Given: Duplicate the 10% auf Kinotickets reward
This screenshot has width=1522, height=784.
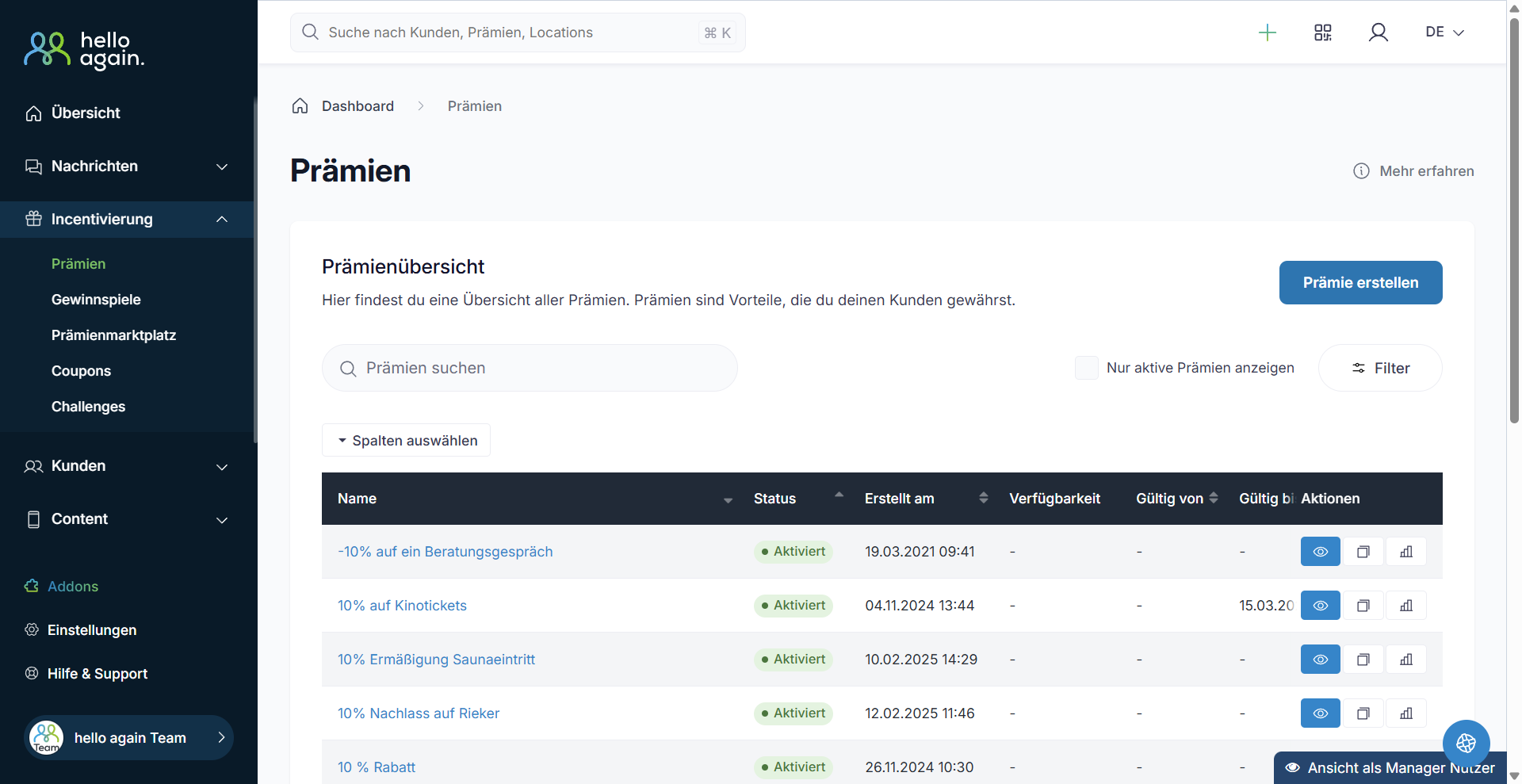Looking at the screenshot, I should click(x=1363, y=606).
